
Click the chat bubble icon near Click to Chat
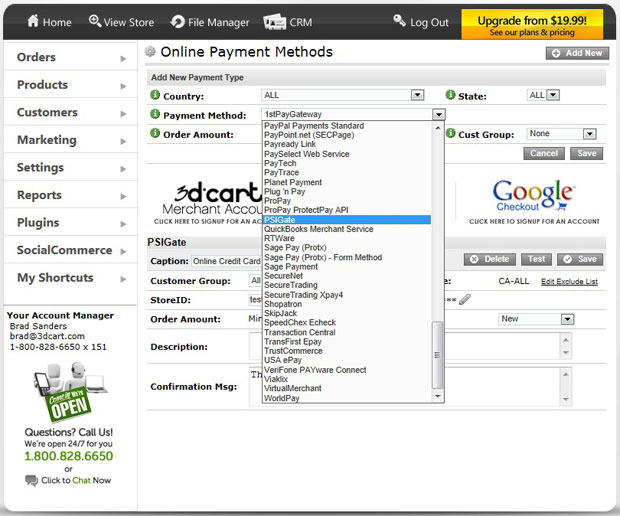(x=31, y=480)
